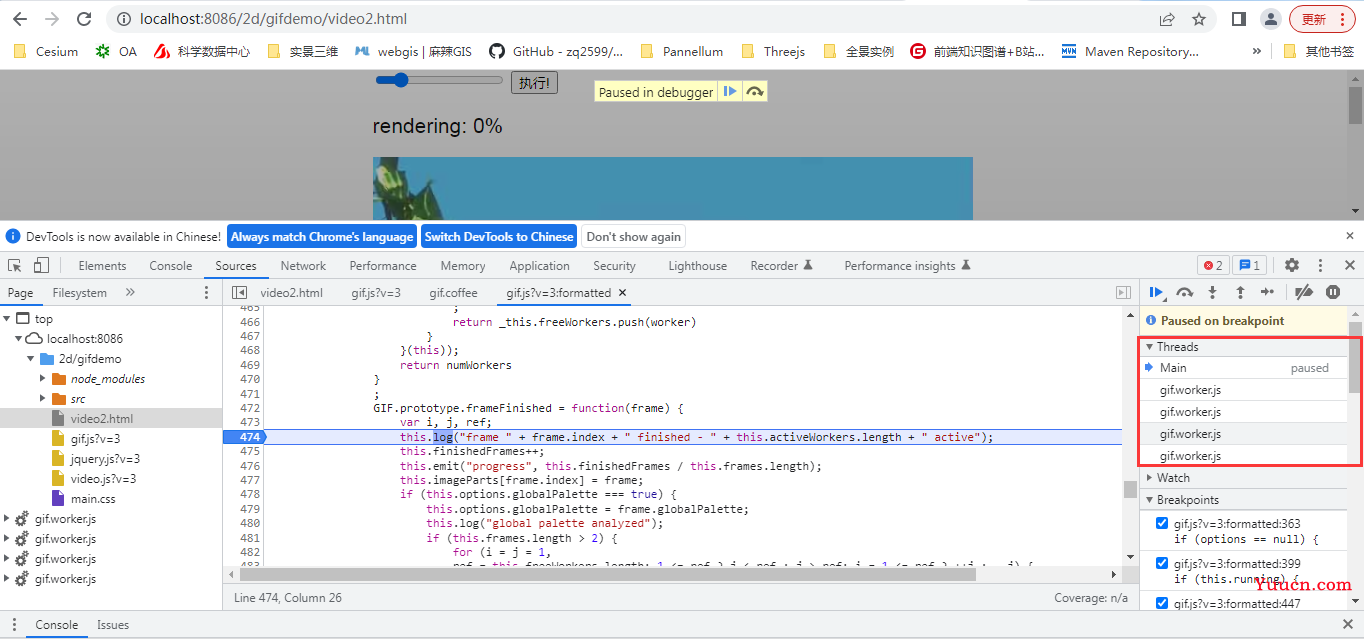Open the navigator pane three-dot menu
This screenshot has width=1364, height=639.
point(207,292)
